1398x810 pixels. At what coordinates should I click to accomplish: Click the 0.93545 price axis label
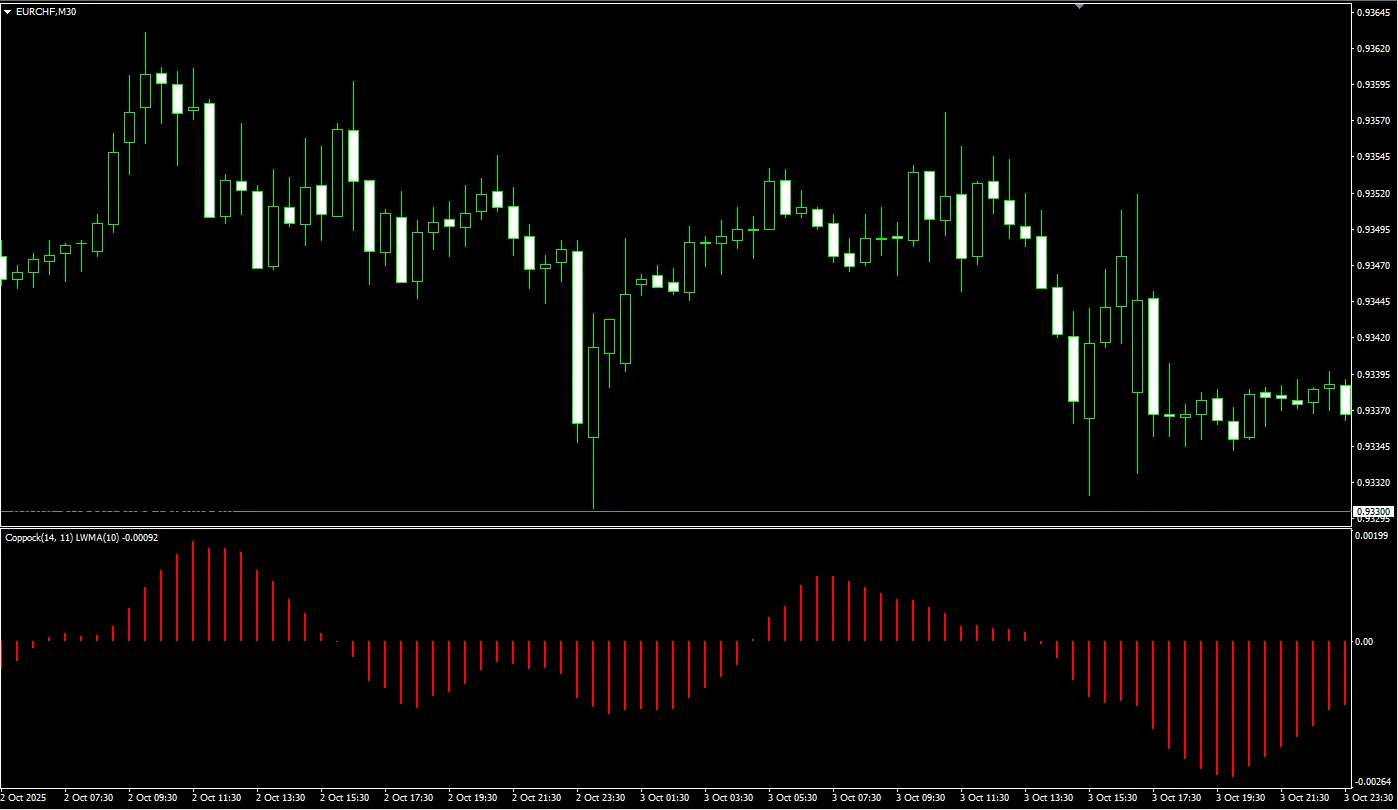pos(1374,157)
